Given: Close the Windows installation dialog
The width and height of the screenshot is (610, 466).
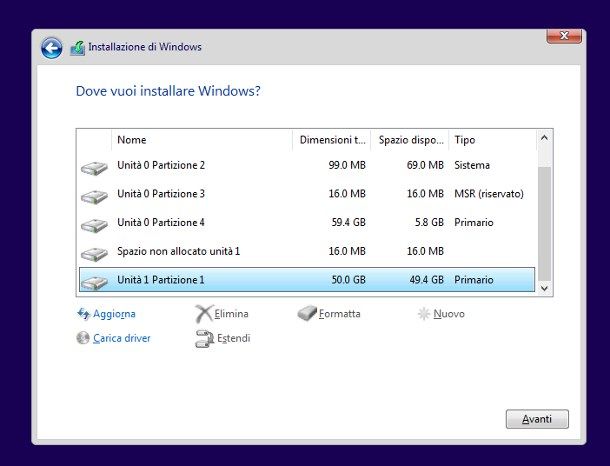Looking at the screenshot, I should pyautogui.click(x=564, y=36).
